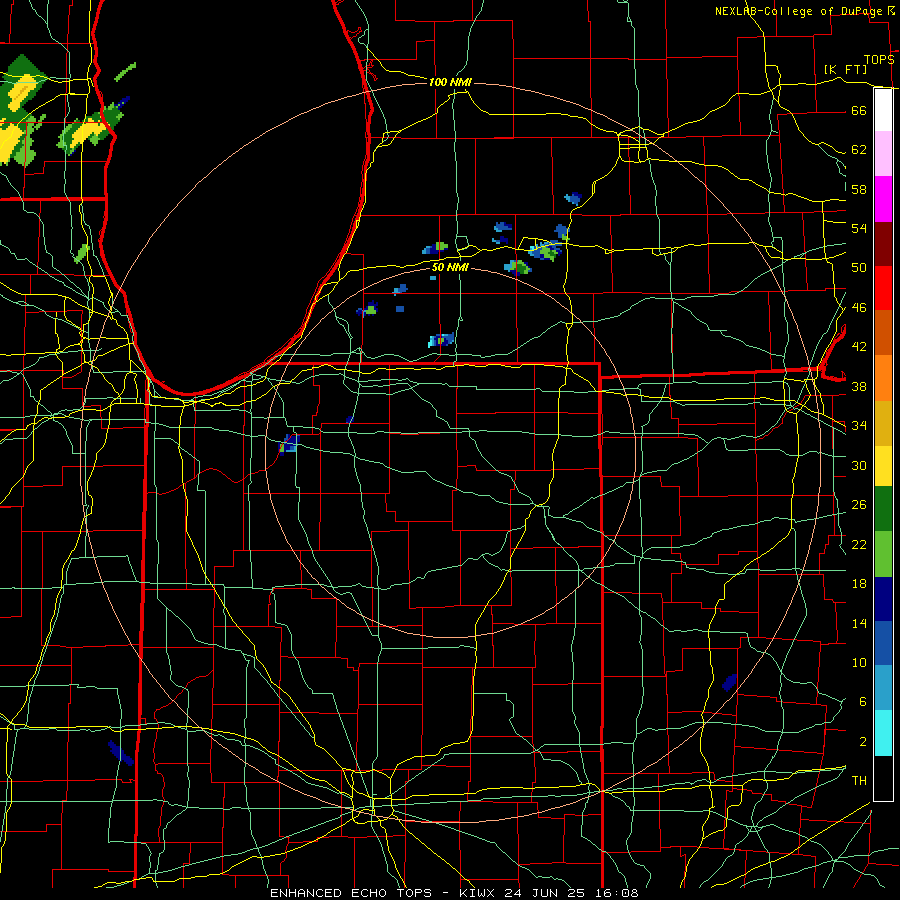Click the "[K FT]" units label

tap(845, 69)
